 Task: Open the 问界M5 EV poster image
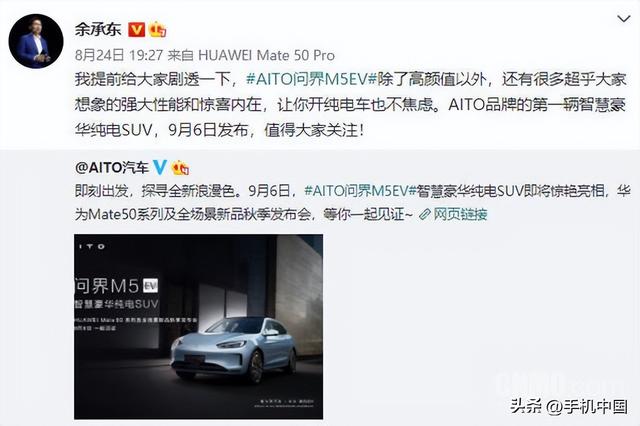coord(198,326)
